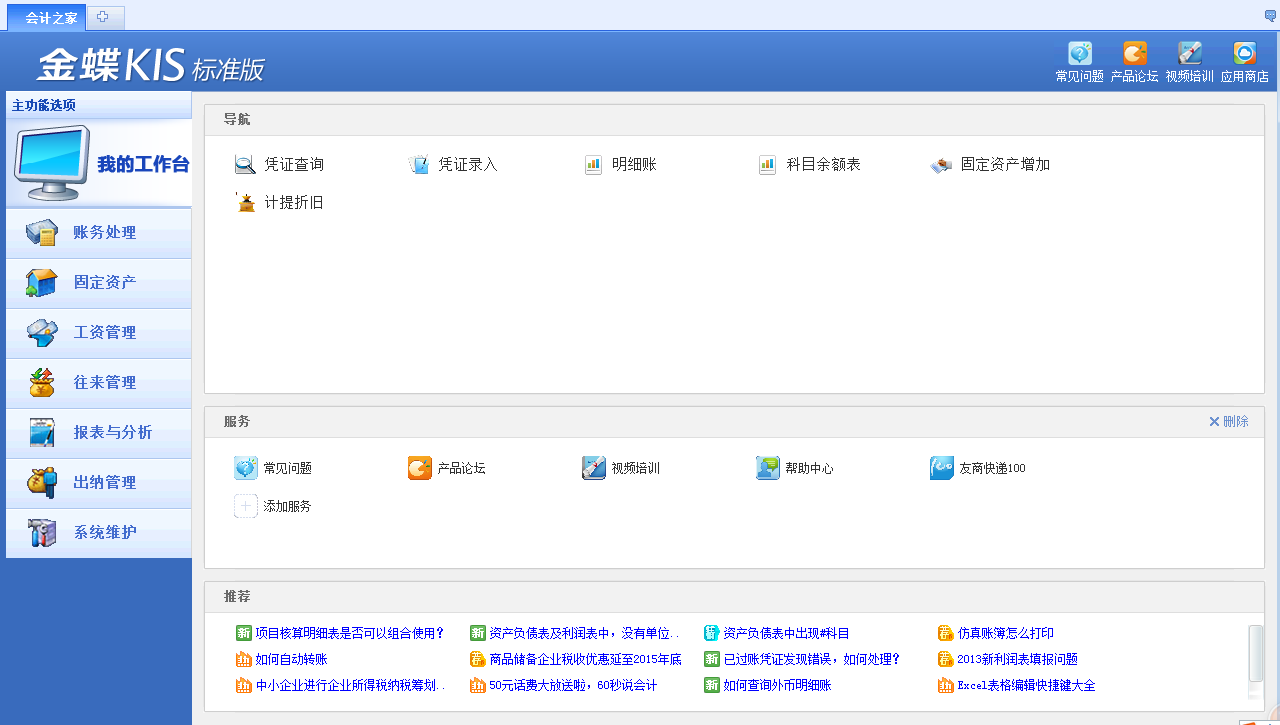The height and width of the screenshot is (725, 1280).
Task: Click the 凭证录入 icon in navigation
Action: 419,165
